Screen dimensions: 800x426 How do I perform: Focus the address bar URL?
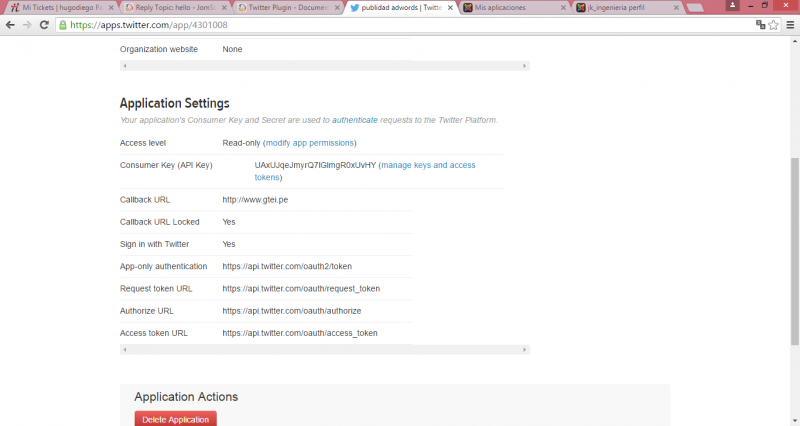click(403, 24)
